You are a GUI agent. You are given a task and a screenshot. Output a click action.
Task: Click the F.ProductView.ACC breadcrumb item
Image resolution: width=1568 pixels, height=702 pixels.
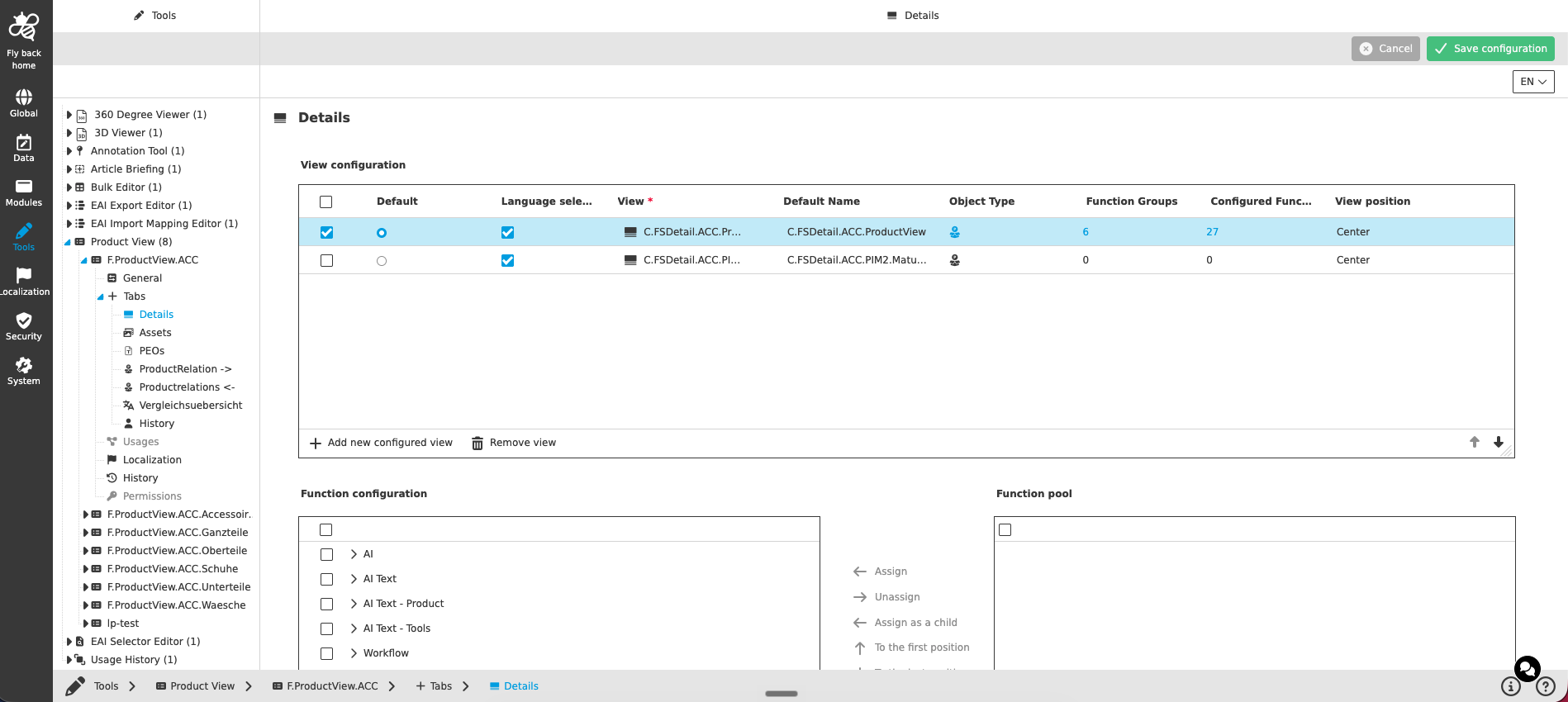pyautogui.click(x=325, y=686)
